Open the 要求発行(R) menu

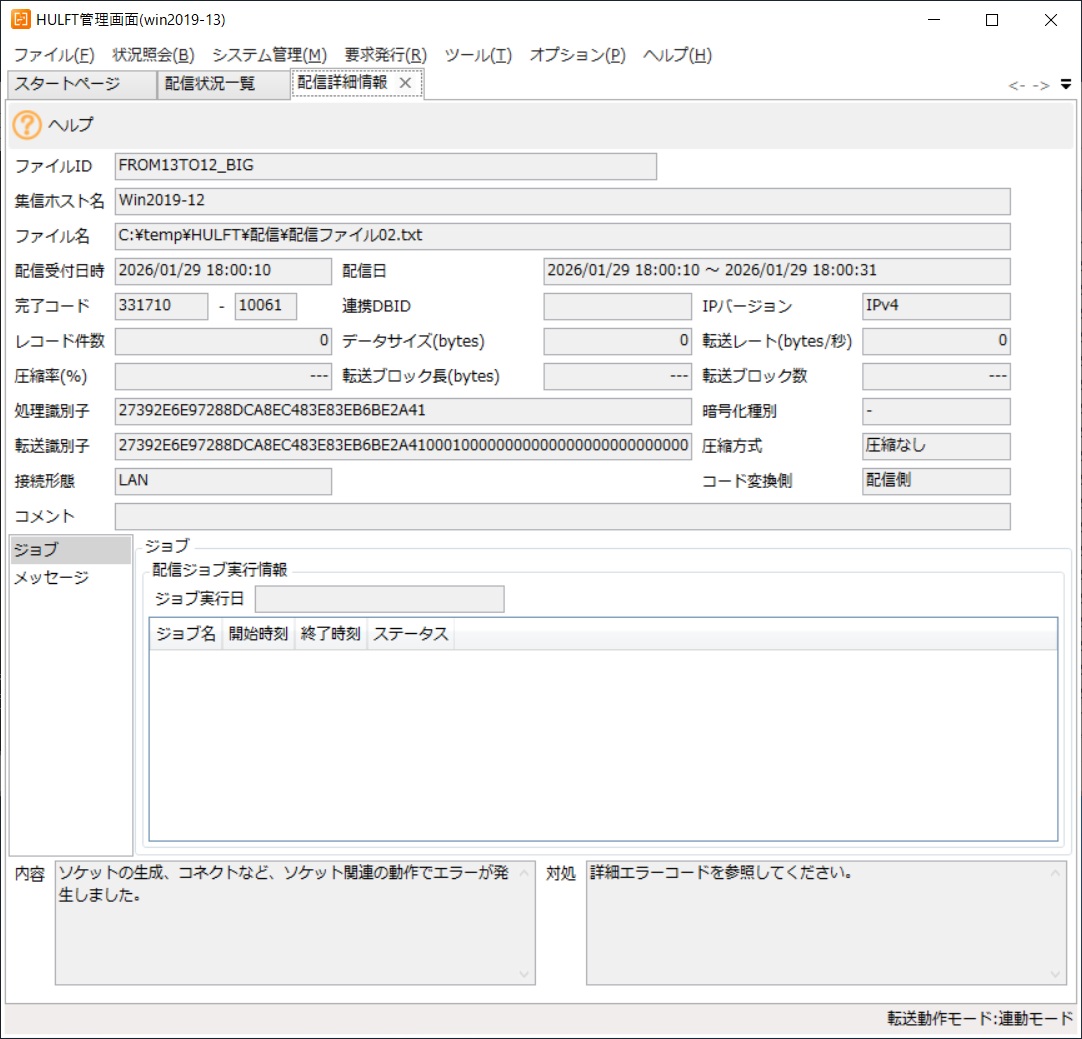coord(385,55)
